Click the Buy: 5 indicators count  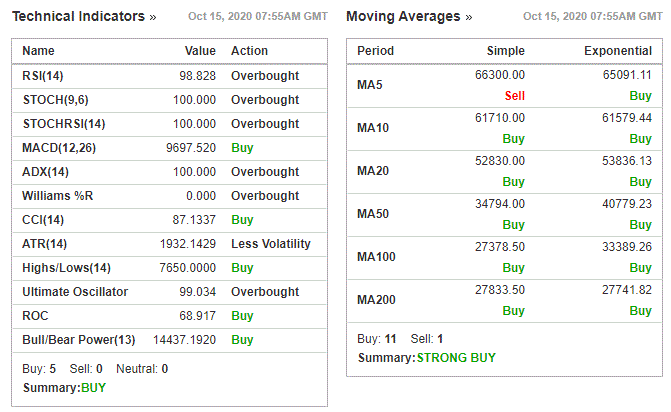[x=39, y=369]
